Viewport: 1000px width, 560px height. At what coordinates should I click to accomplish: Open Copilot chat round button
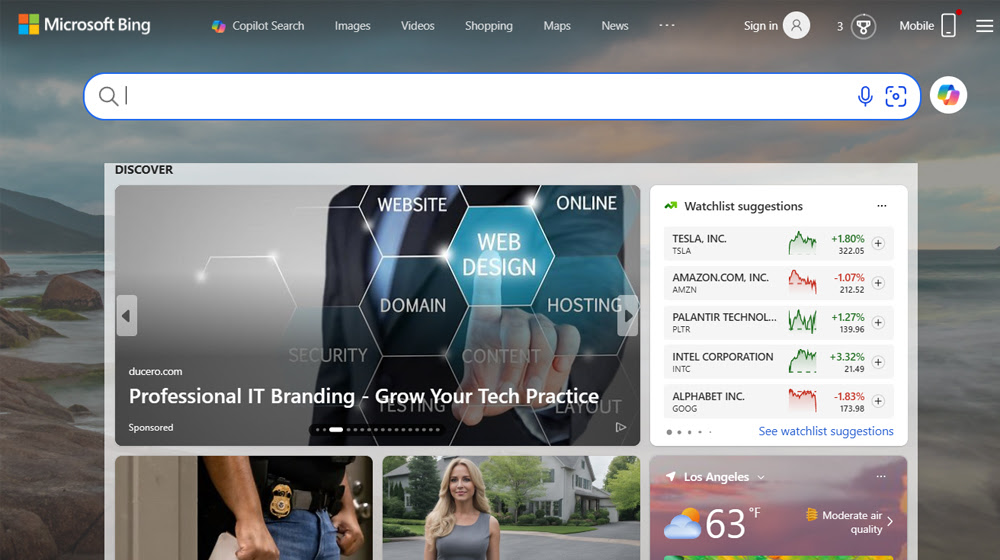(948, 95)
